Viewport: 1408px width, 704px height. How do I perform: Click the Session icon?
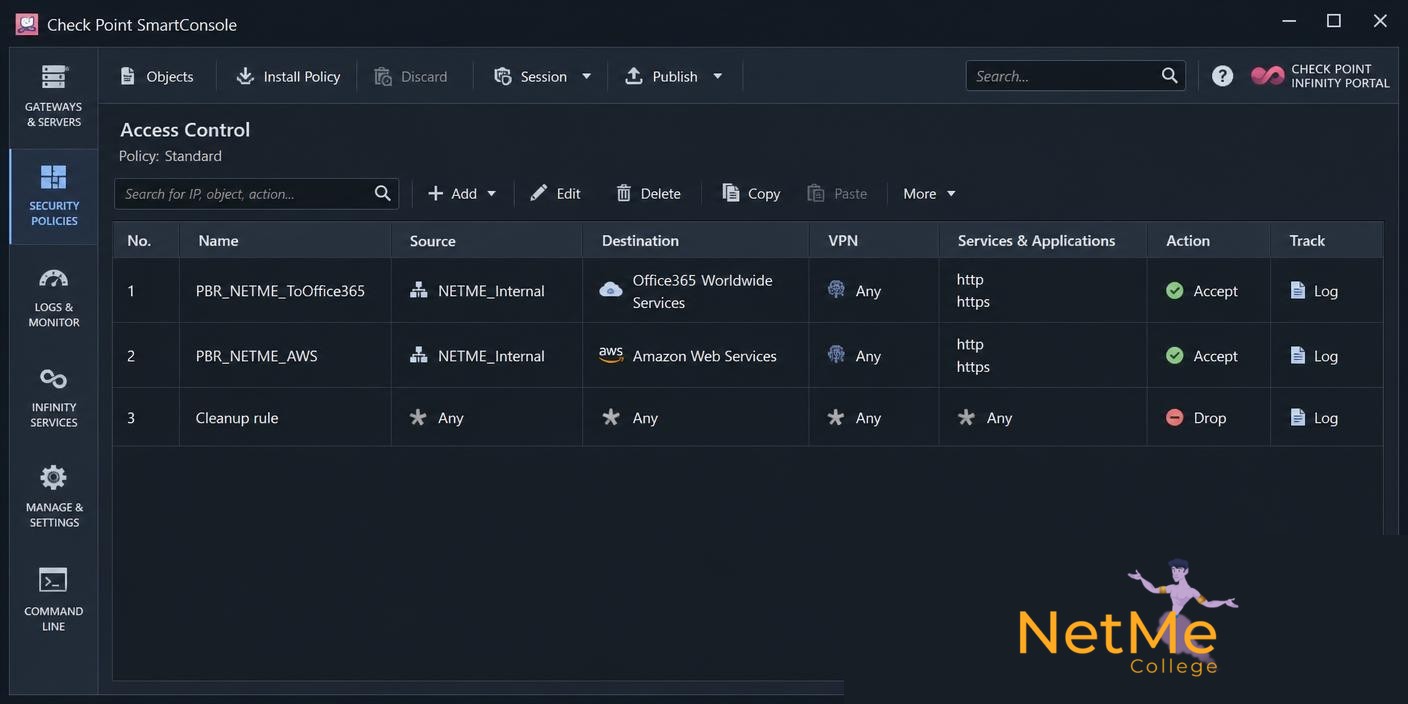pyautogui.click(x=503, y=76)
